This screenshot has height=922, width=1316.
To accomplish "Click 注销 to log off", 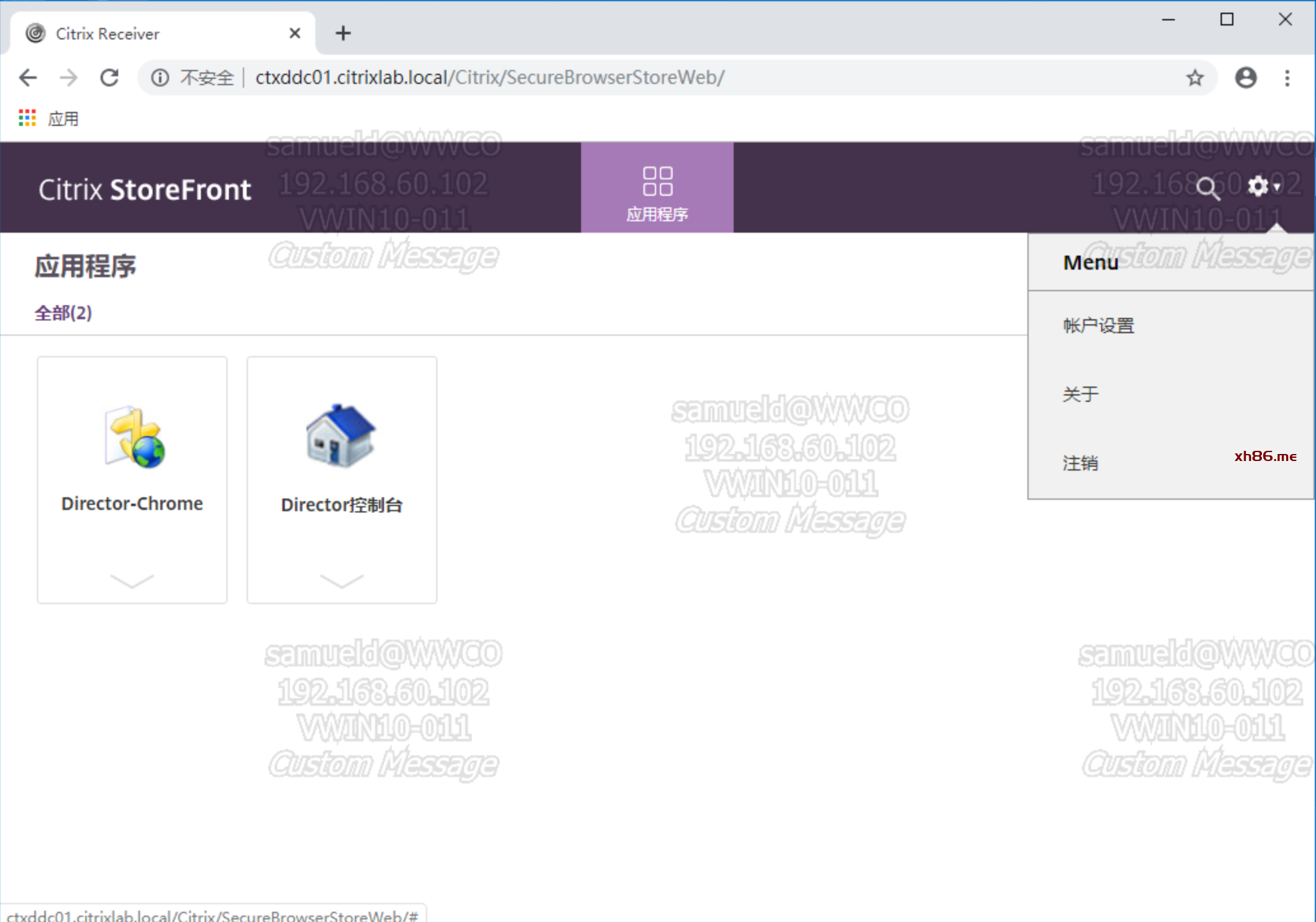I will [1080, 463].
